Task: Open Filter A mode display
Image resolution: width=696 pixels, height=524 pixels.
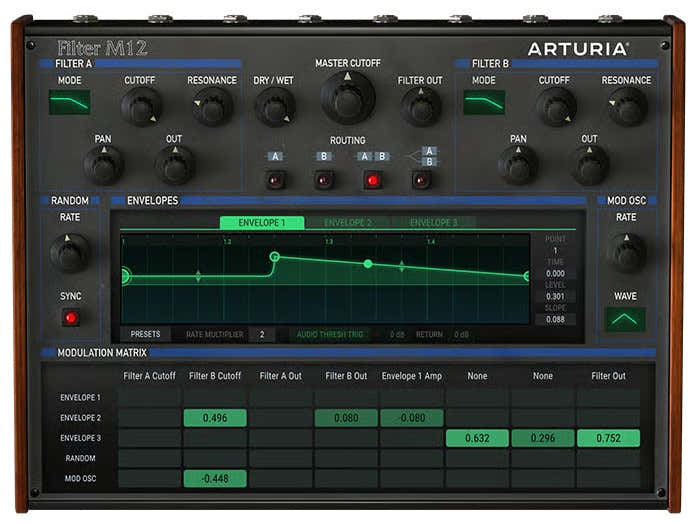Action: click(x=70, y=102)
